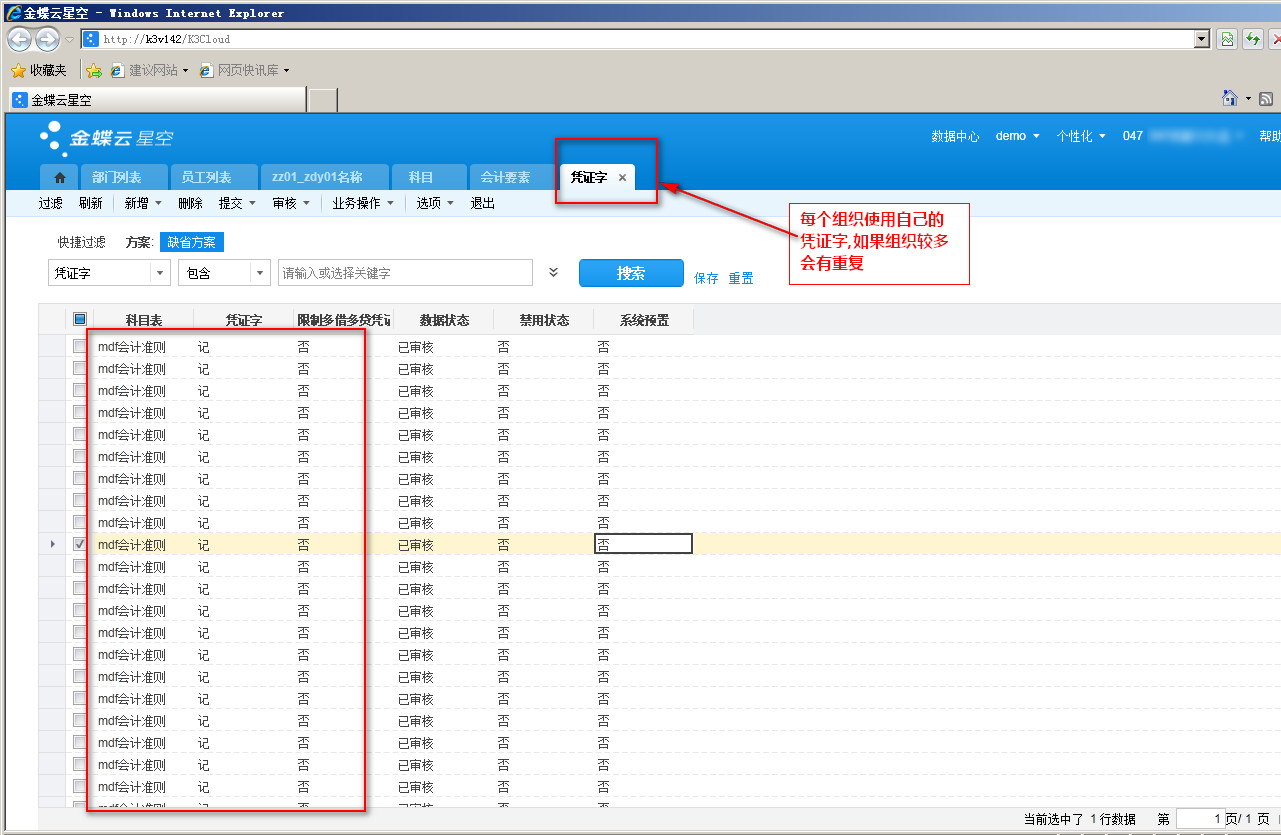Click the favorites star icon

click(x=18, y=70)
